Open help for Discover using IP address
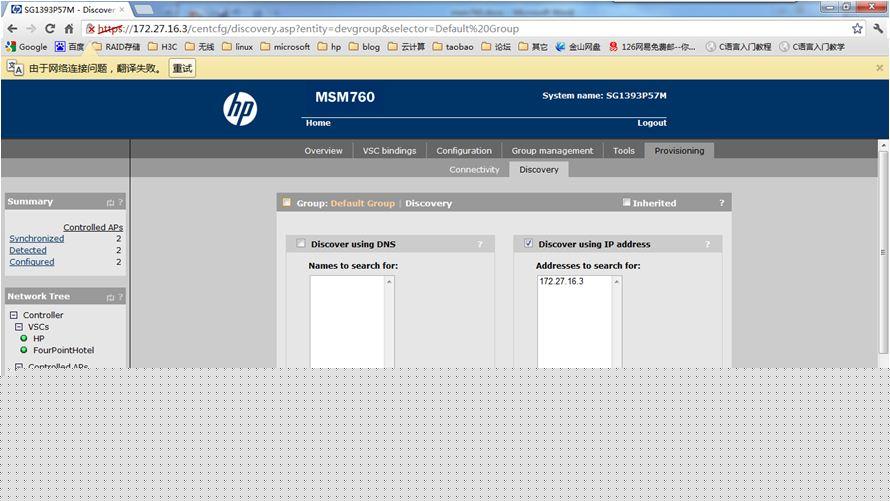Viewport: 890px width, 501px height. 708,244
